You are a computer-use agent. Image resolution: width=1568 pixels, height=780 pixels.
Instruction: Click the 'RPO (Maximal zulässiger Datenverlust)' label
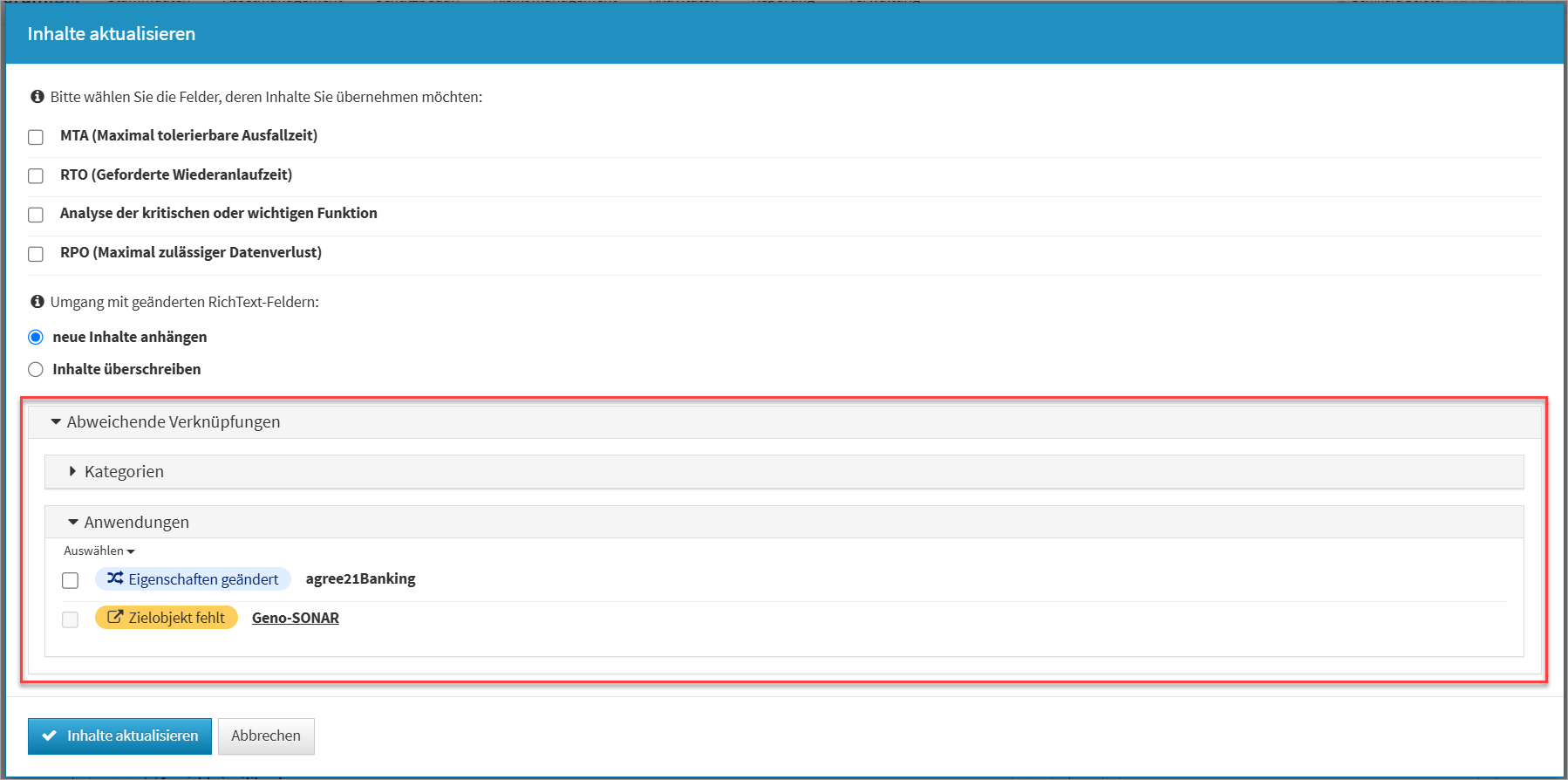coord(191,252)
